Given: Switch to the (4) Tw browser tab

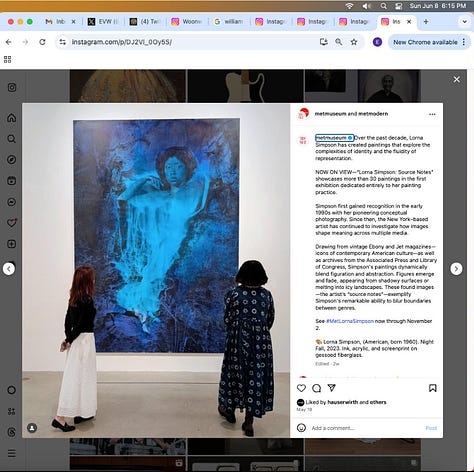Looking at the screenshot, I should (x=146, y=22).
